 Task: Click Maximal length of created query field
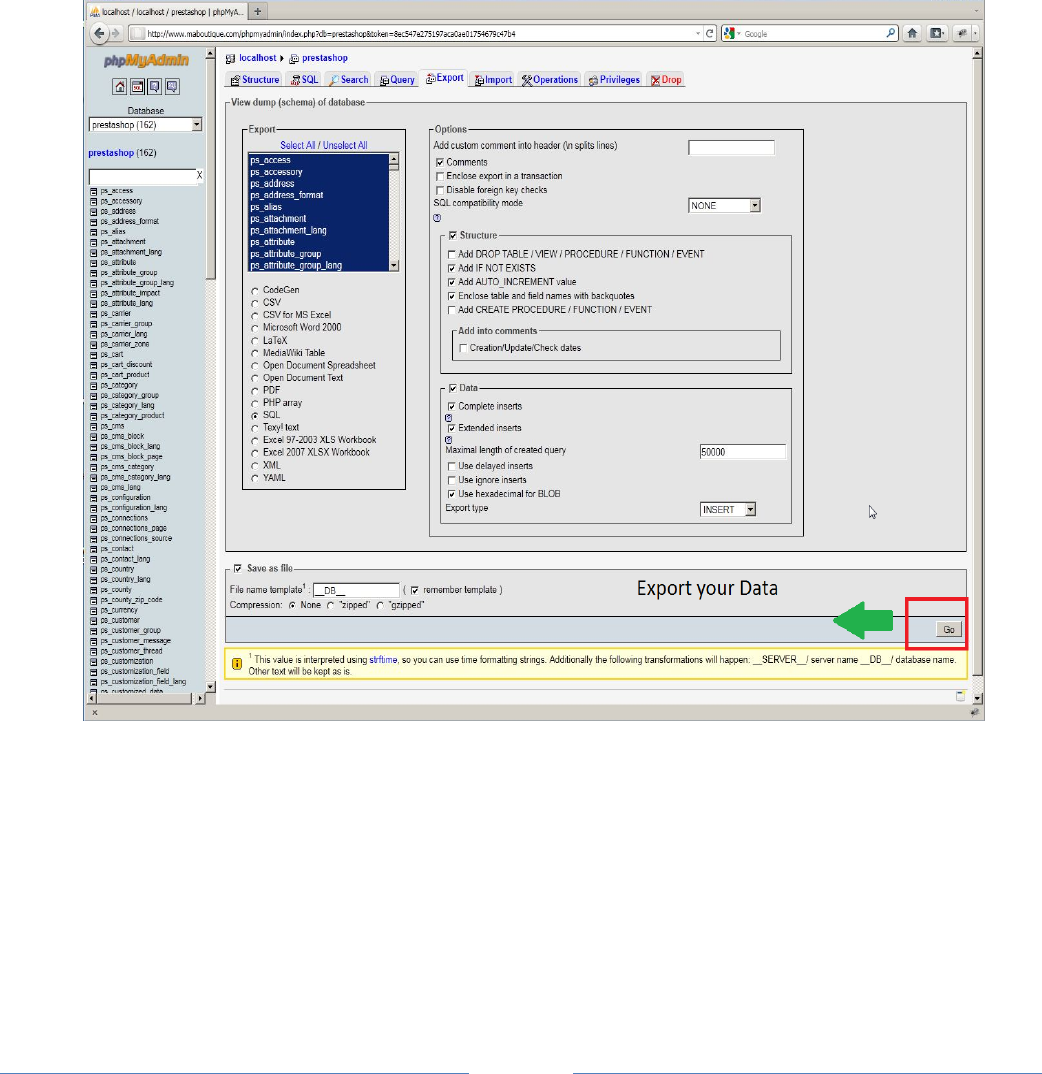click(743, 451)
